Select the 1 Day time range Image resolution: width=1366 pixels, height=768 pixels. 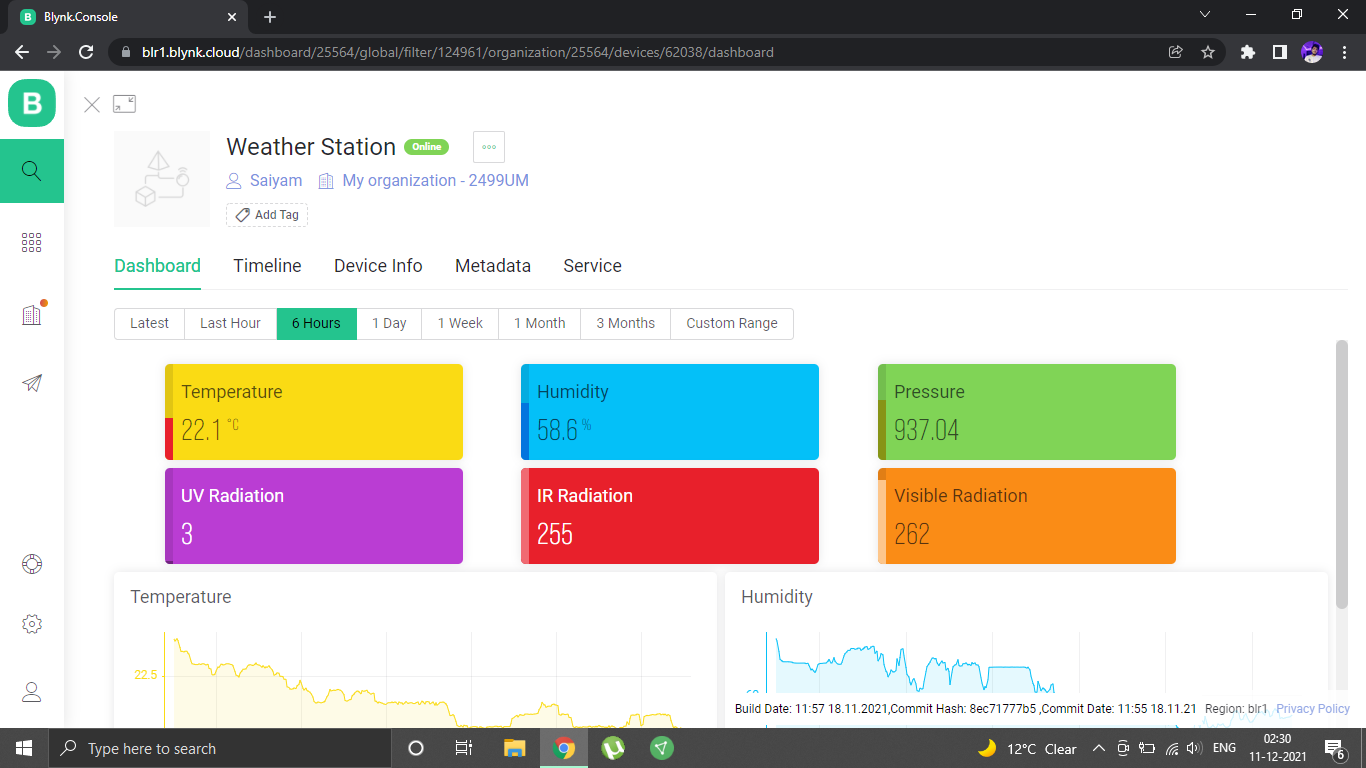click(389, 323)
